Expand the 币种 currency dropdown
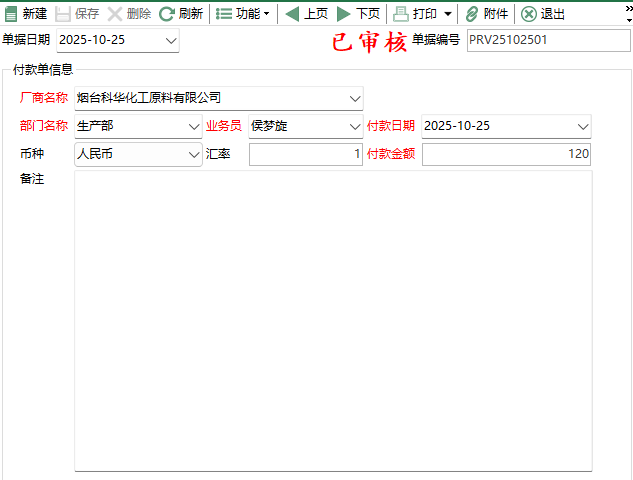The image size is (633, 480). coord(194,155)
